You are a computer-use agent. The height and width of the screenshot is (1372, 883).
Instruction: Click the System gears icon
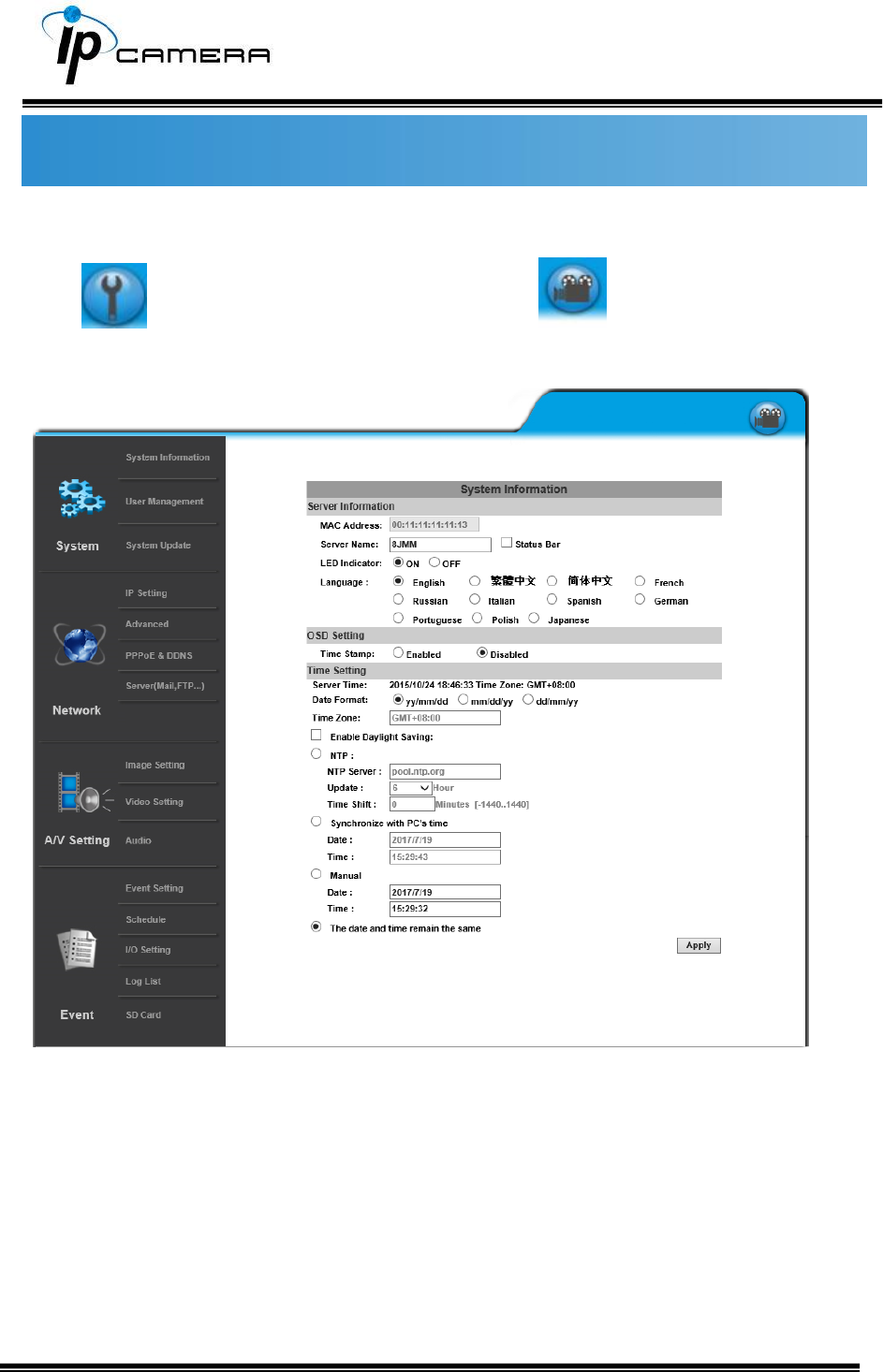point(81,497)
